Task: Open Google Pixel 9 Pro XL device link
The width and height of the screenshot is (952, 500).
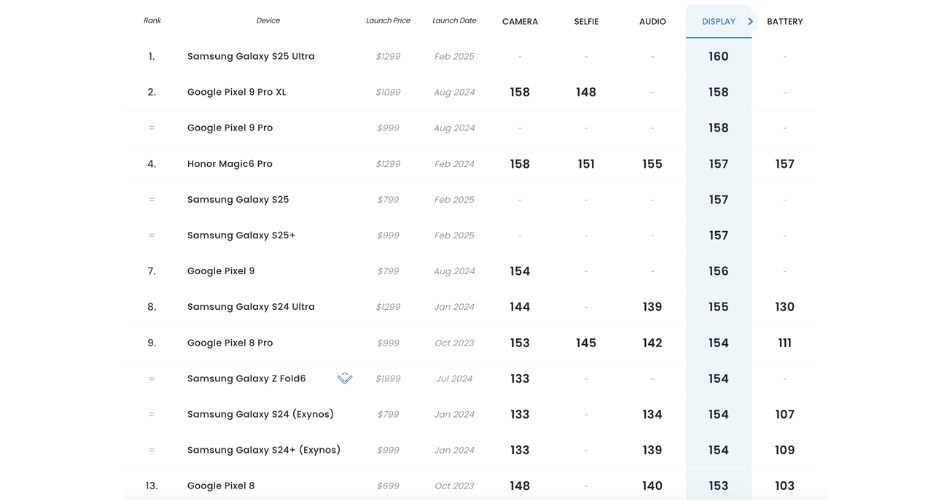Action: [x=236, y=92]
